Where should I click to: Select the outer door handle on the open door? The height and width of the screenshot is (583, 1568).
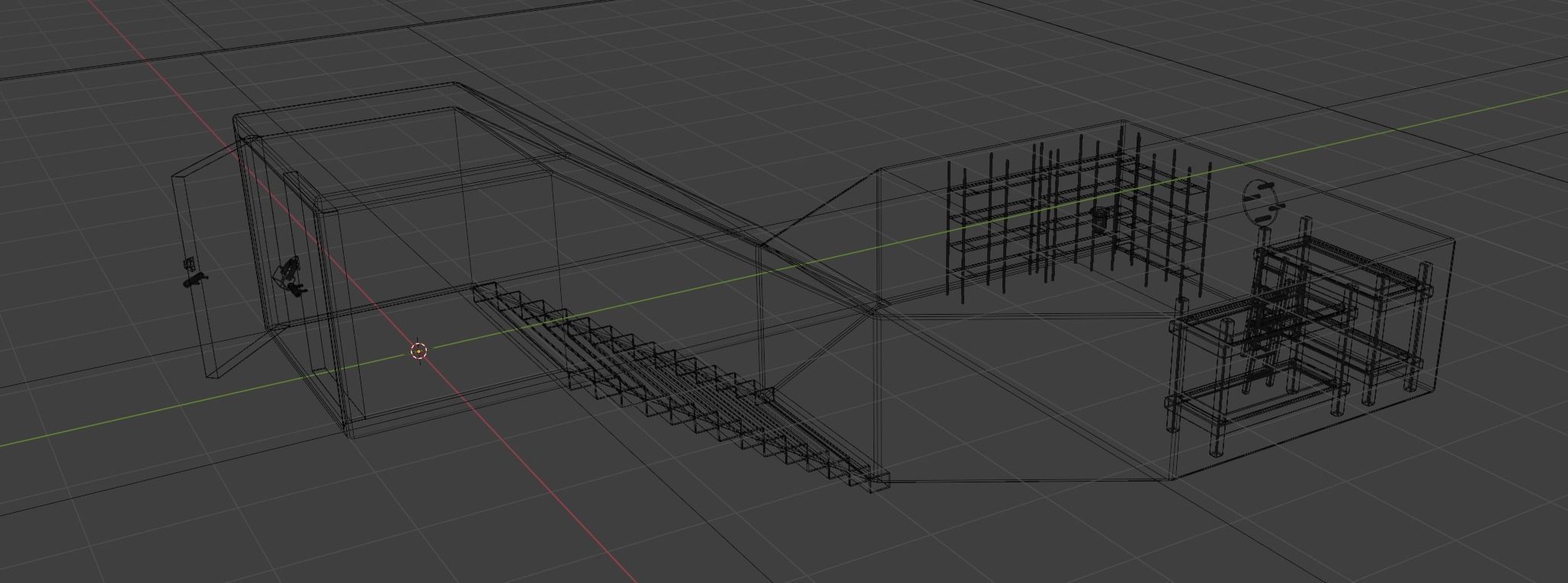point(194,280)
